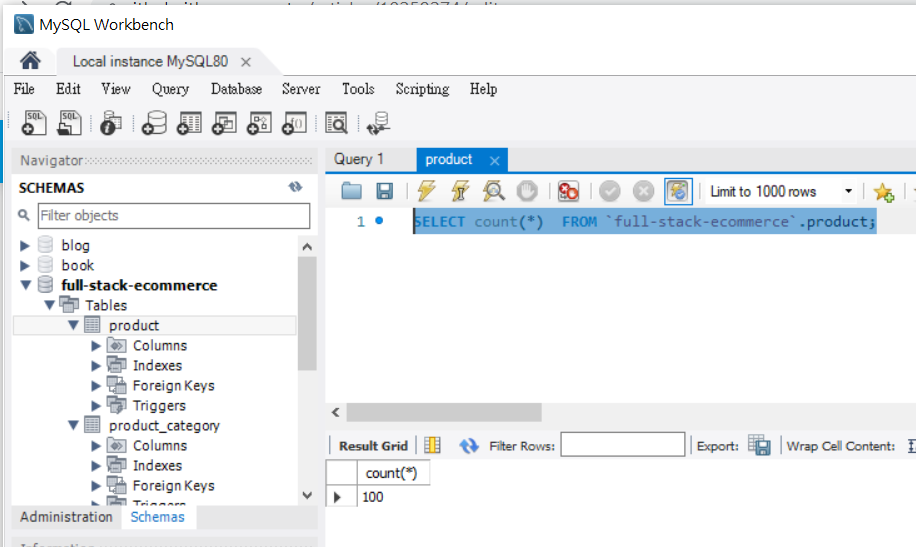Open script file folder icon in editor
Screen dimensions: 916x547
(352, 191)
